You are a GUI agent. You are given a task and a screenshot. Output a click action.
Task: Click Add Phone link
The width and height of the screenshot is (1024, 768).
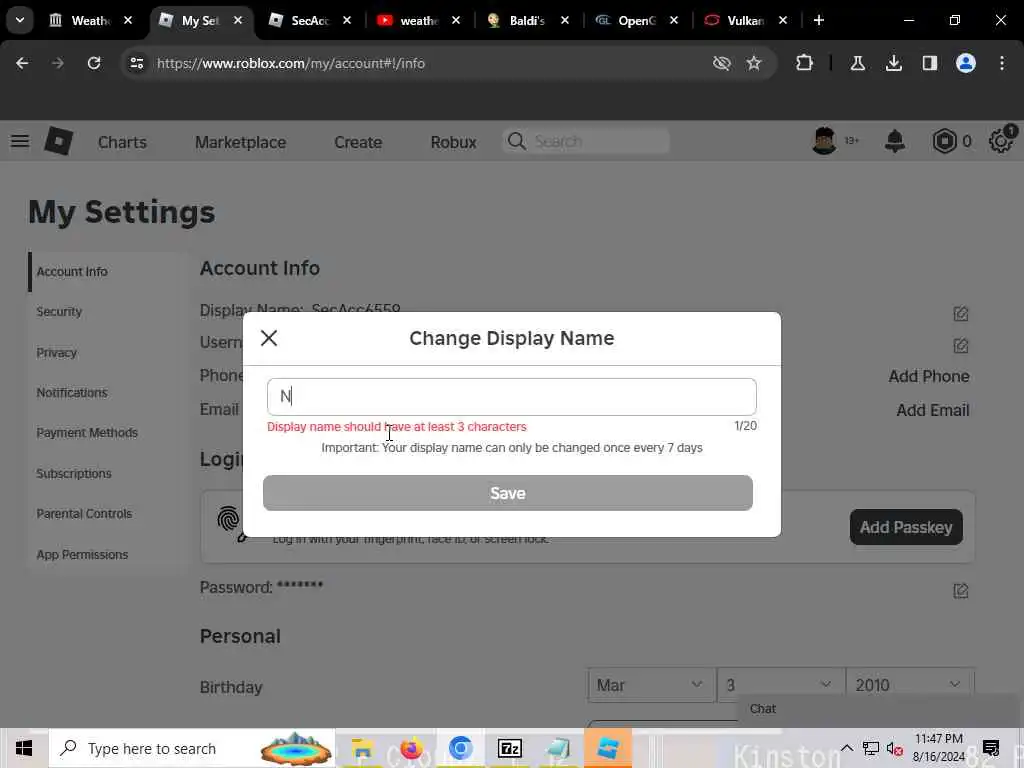(x=929, y=376)
